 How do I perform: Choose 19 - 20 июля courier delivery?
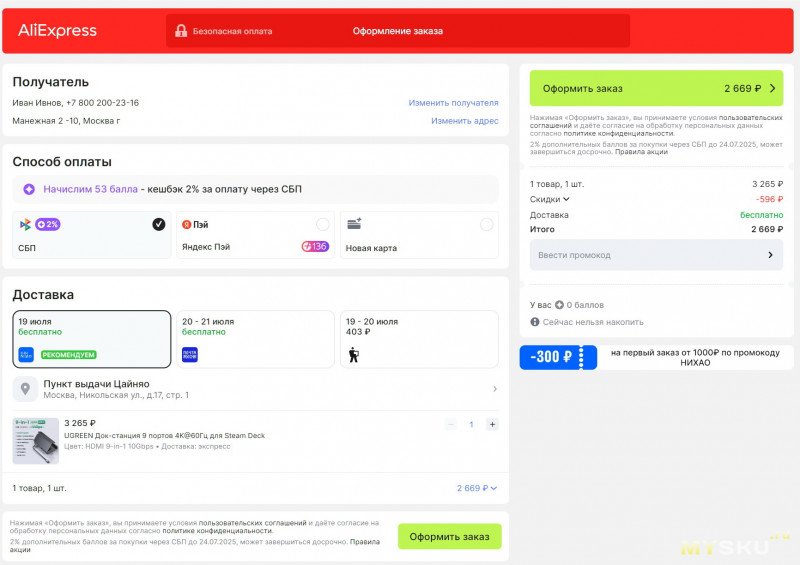point(419,339)
